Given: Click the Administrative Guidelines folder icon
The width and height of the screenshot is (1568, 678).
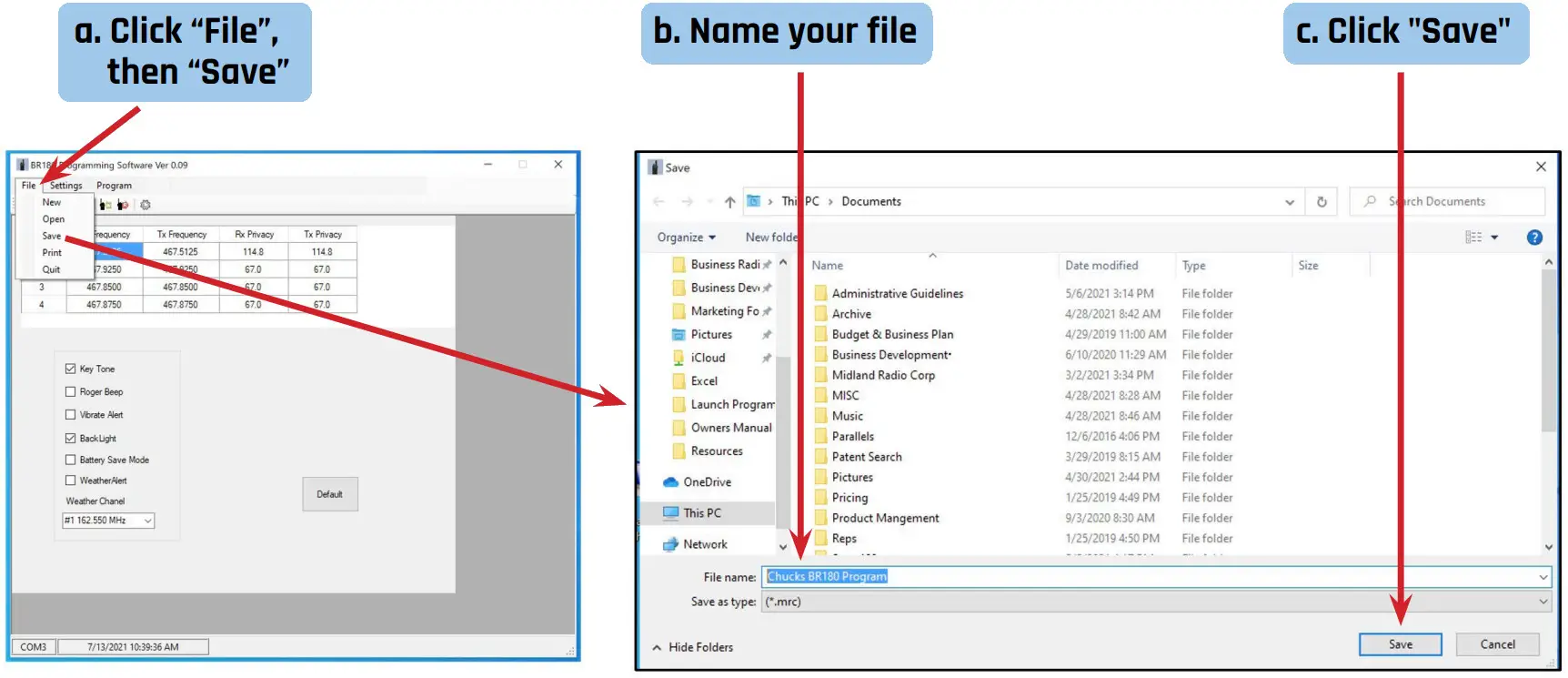Looking at the screenshot, I should click(820, 293).
